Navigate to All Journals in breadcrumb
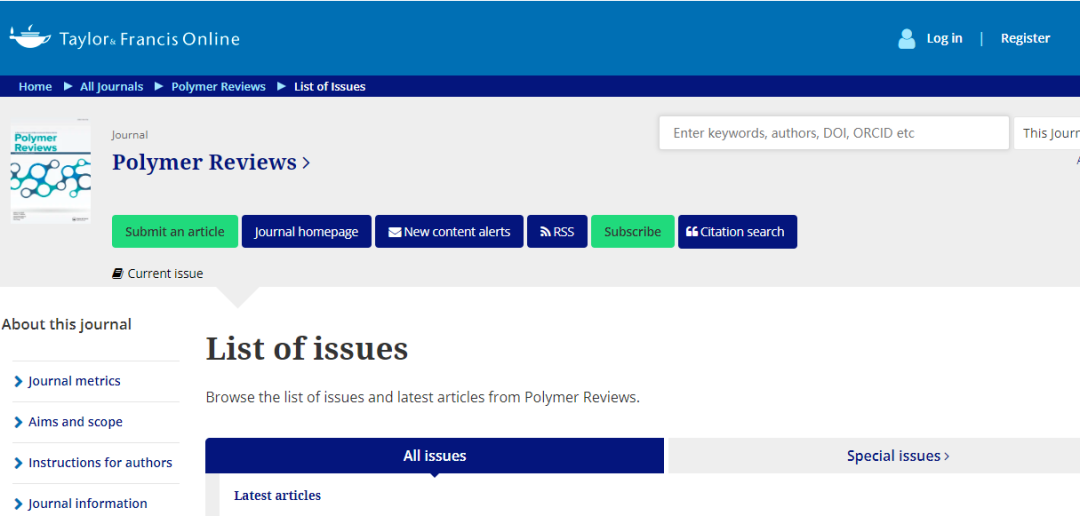Viewport: 1080px width, 516px height. (x=111, y=87)
